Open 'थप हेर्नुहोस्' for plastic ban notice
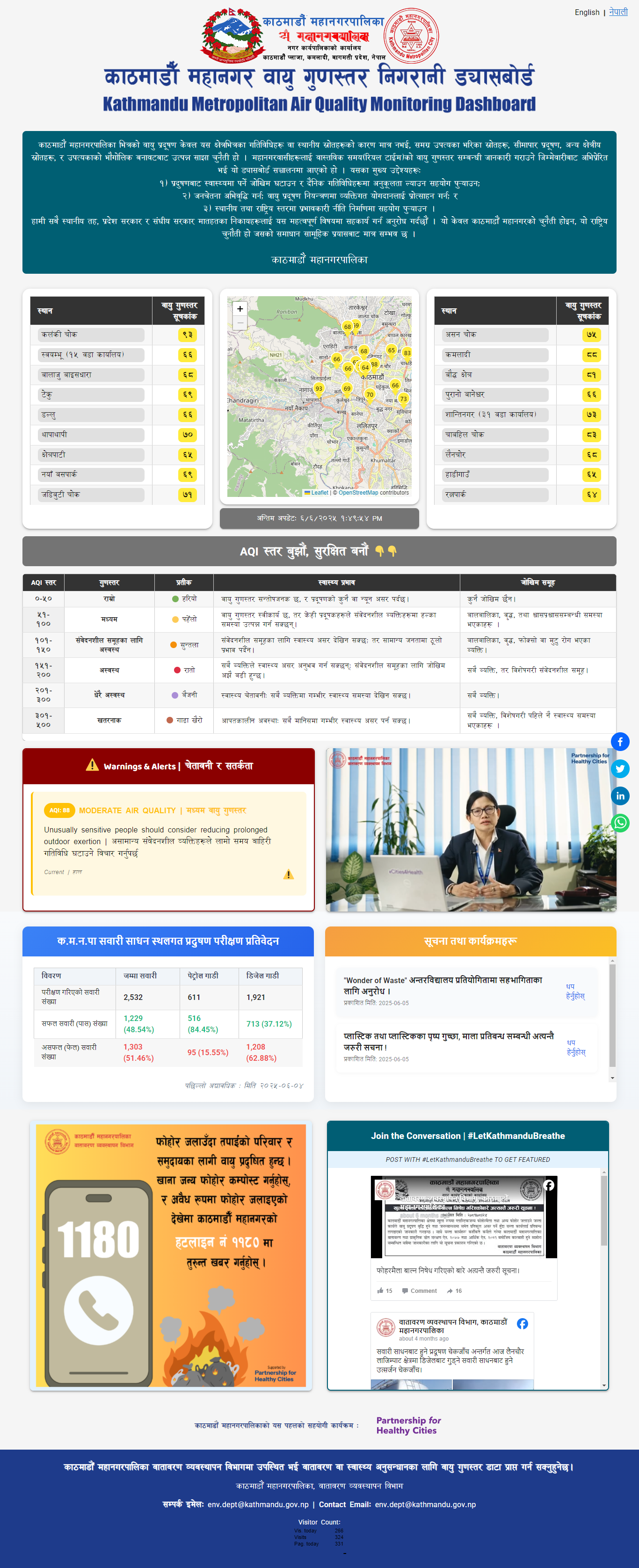 576,1047
